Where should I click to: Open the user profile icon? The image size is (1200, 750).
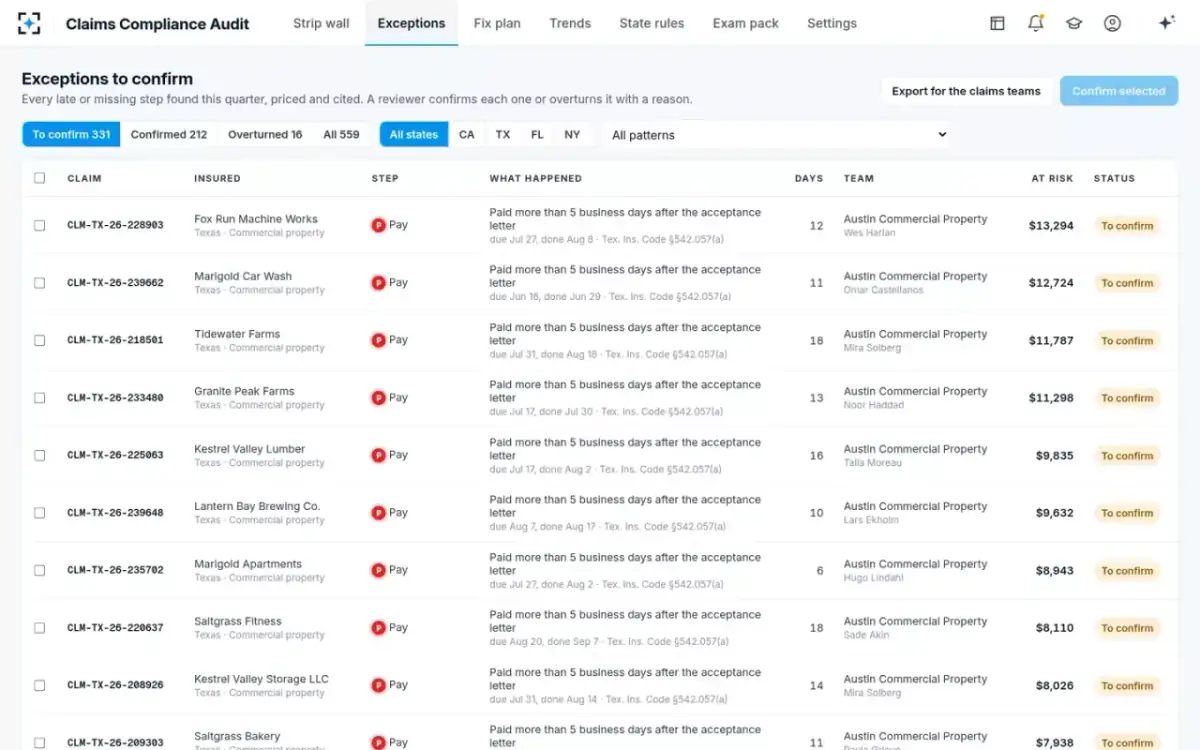coord(1112,23)
